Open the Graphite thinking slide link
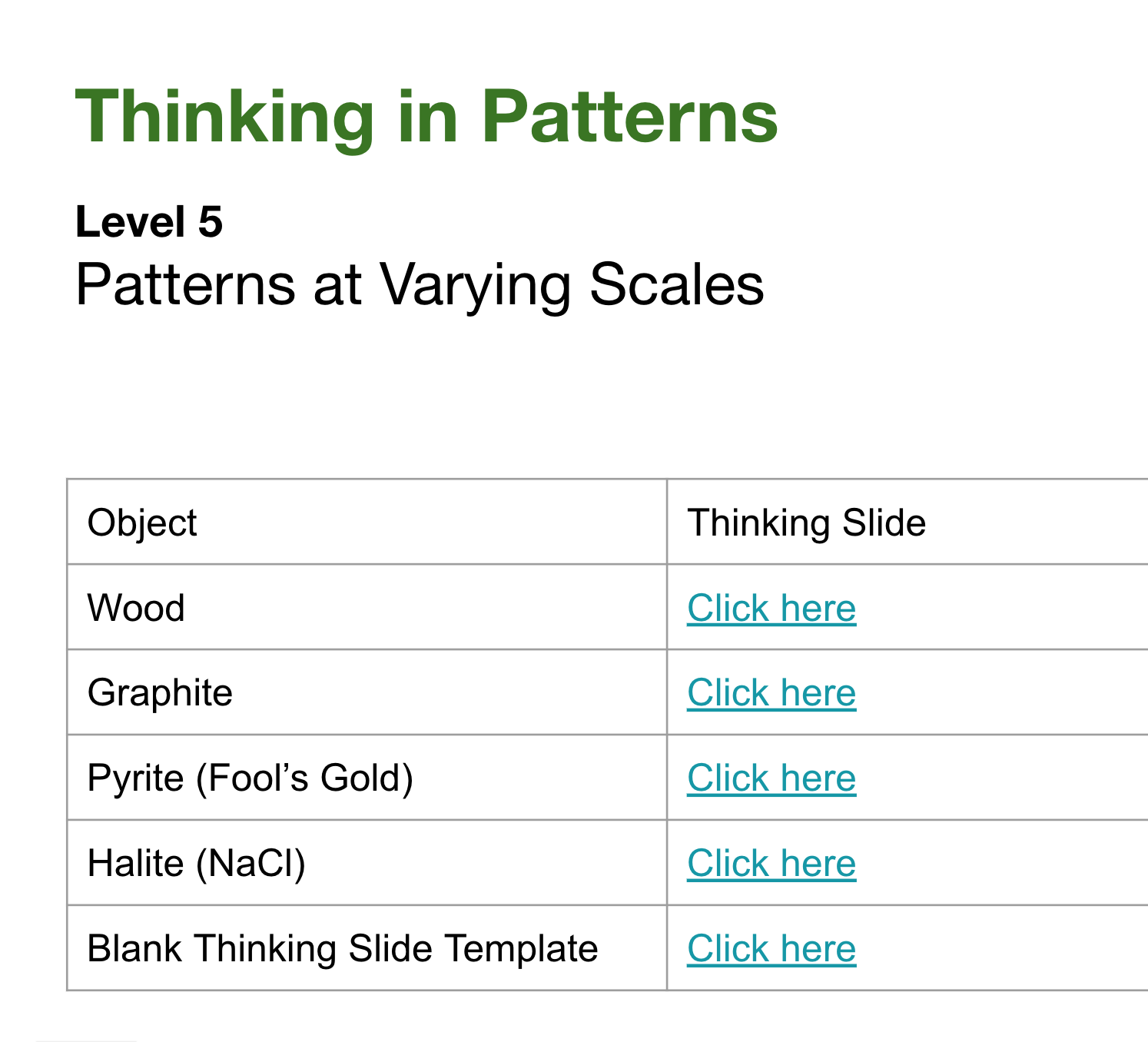The image size is (1148, 1042). point(771,692)
